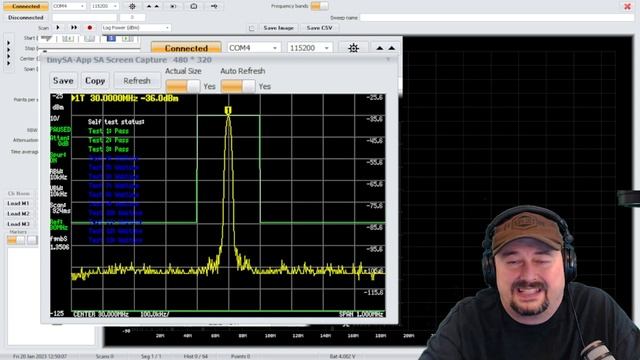Image resolution: width=640 pixels, height=360 pixels.
Task: Expand the Stop row arrow
Action: (9, 49)
